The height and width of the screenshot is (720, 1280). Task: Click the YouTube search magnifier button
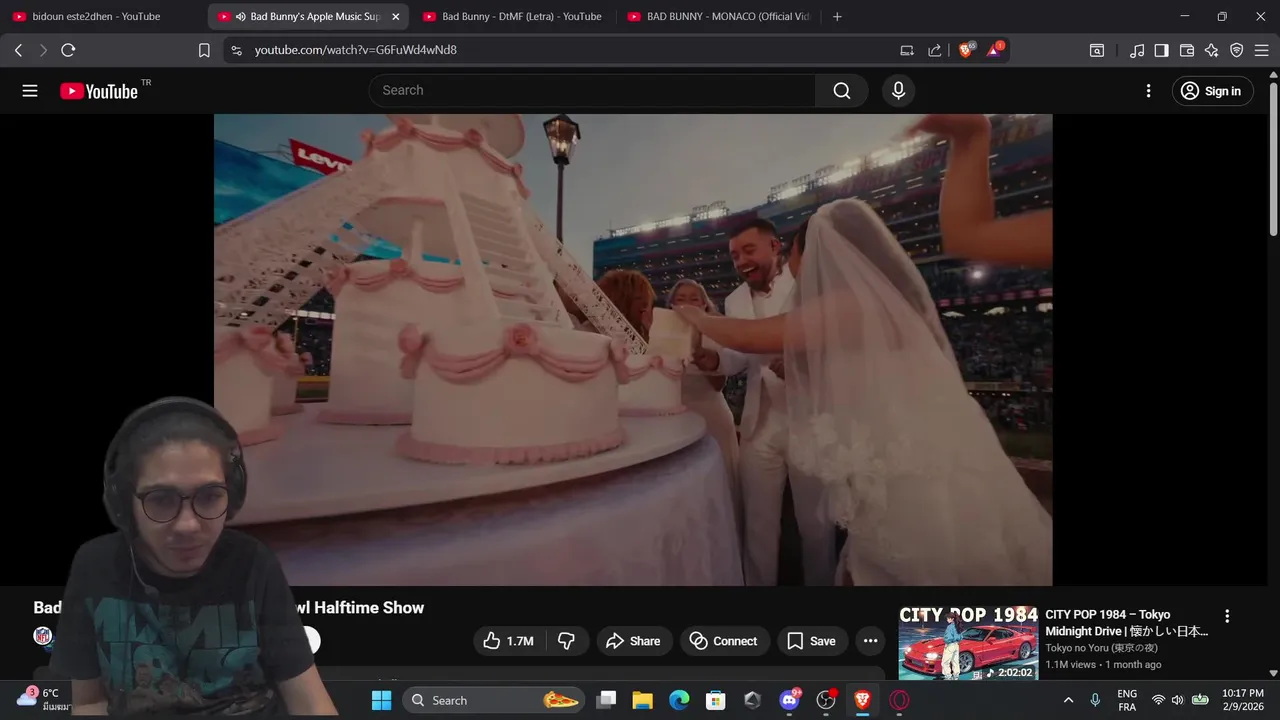842,91
